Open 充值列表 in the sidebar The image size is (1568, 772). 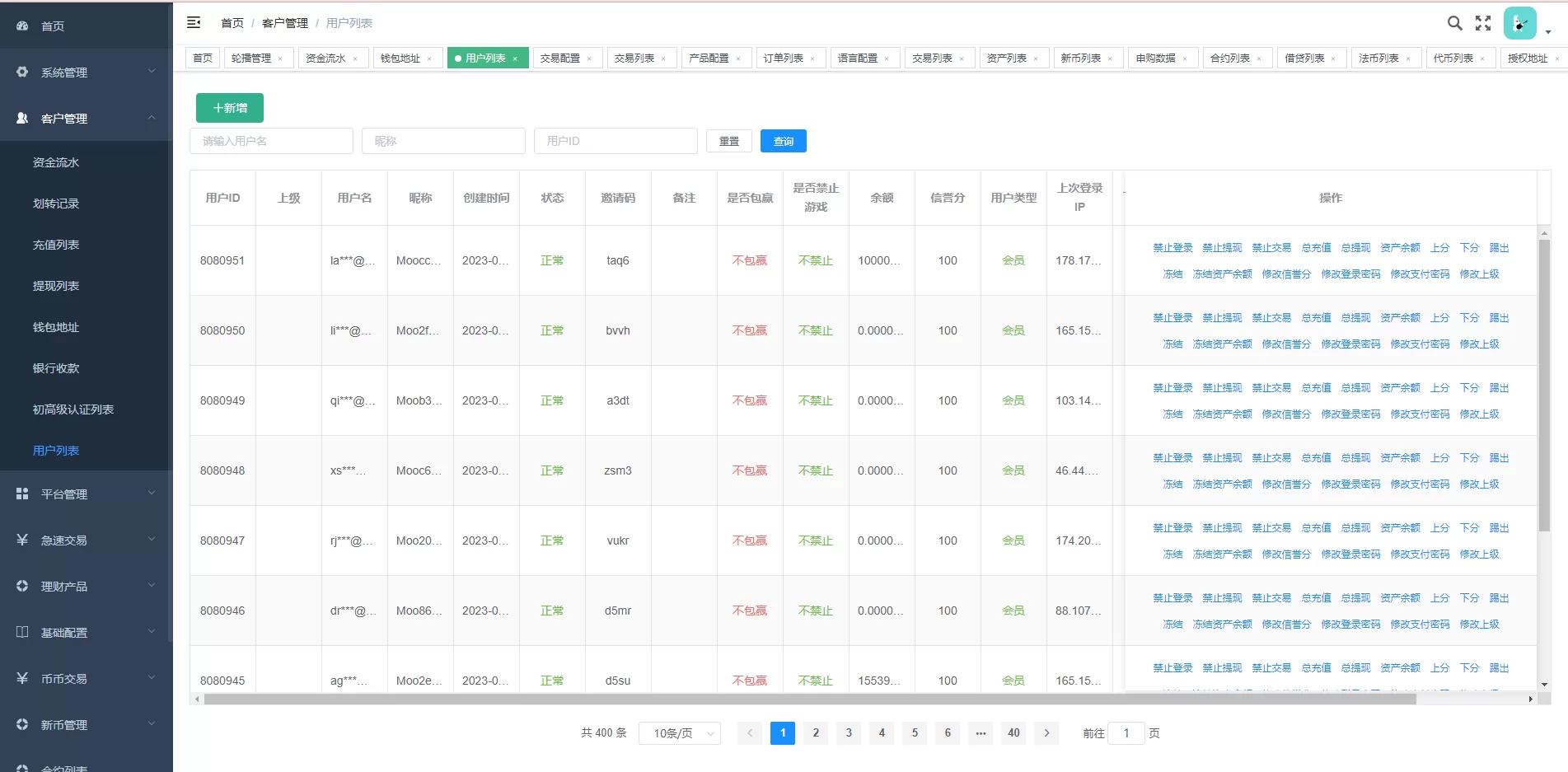(56, 245)
